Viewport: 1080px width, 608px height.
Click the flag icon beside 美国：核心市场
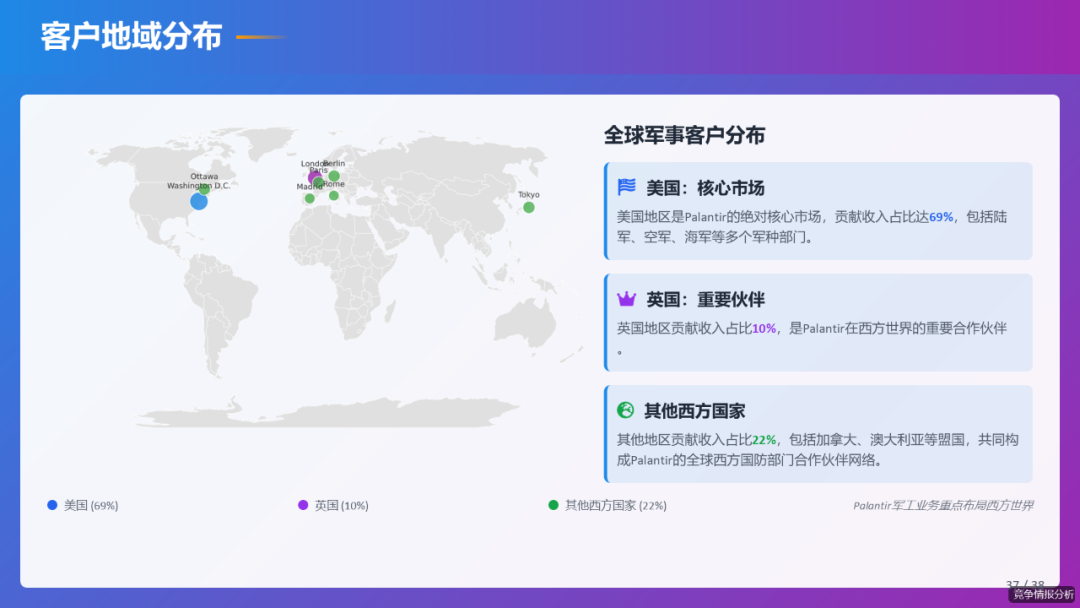(x=626, y=187)
